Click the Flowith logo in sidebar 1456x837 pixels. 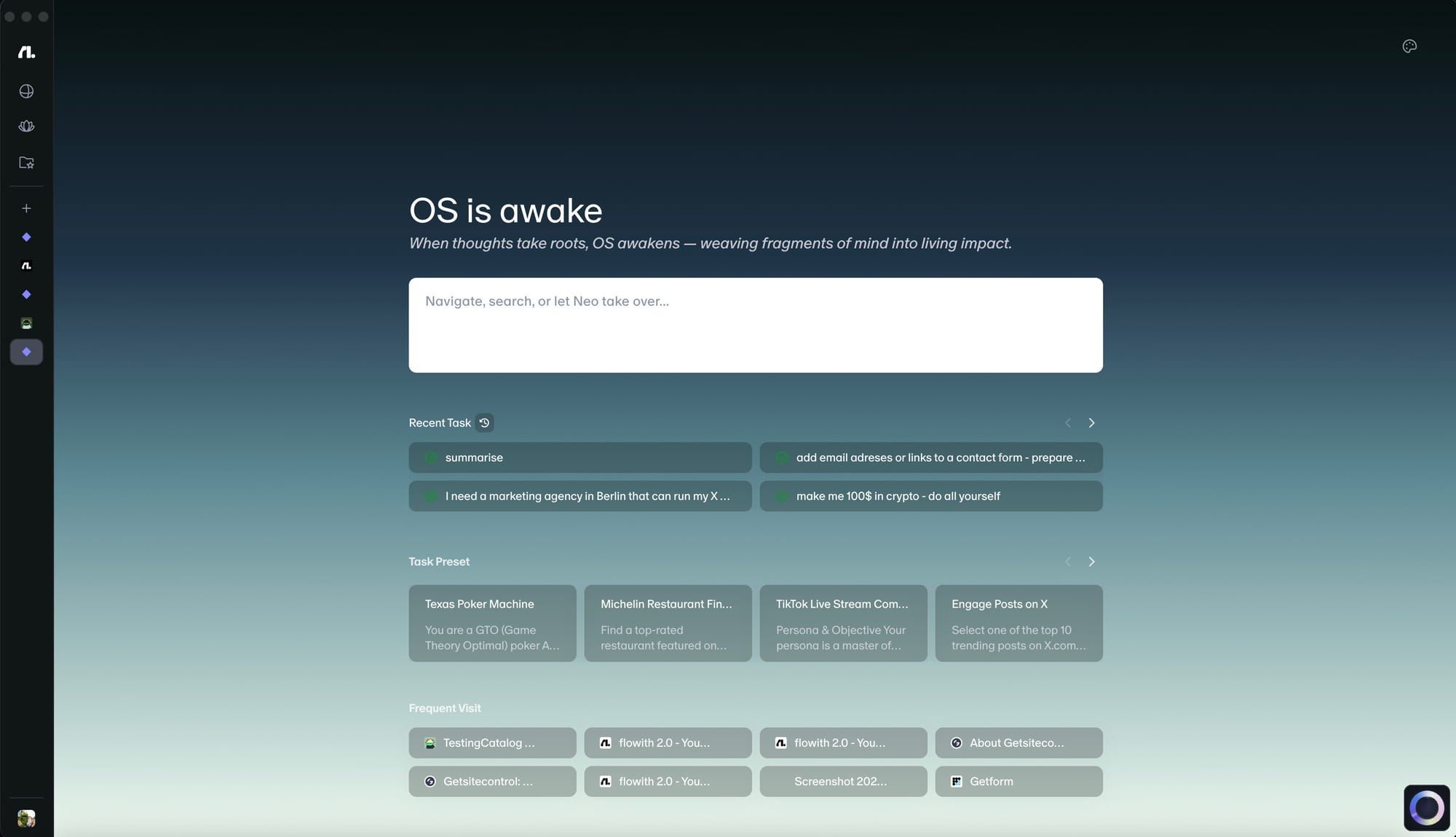[26, 52]
